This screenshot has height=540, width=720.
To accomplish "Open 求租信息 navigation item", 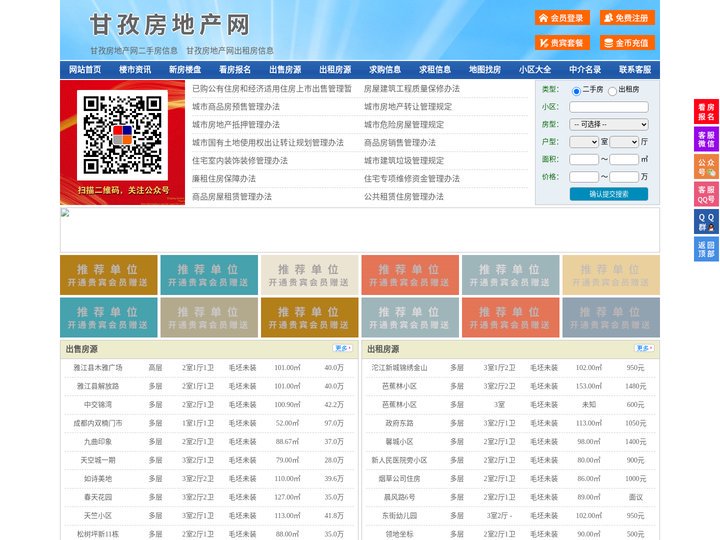I will tap(435, 70).
